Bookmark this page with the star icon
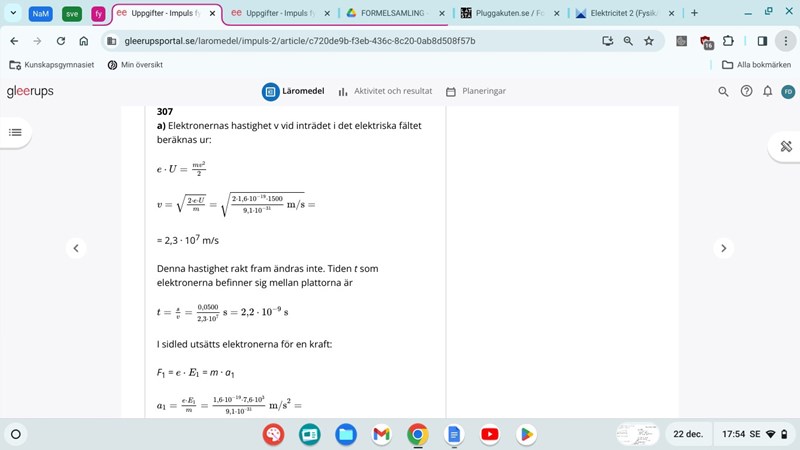Screen dimensions: 800x450 tap(649, 41)
